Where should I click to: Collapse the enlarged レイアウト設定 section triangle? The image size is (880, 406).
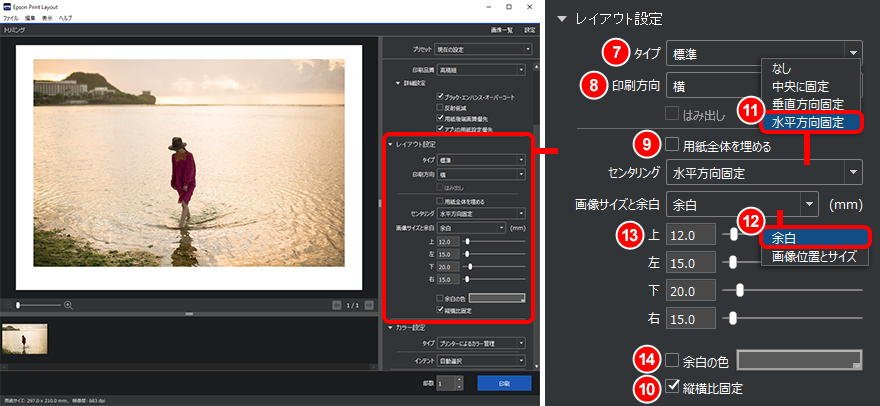[x=563, y=19]
